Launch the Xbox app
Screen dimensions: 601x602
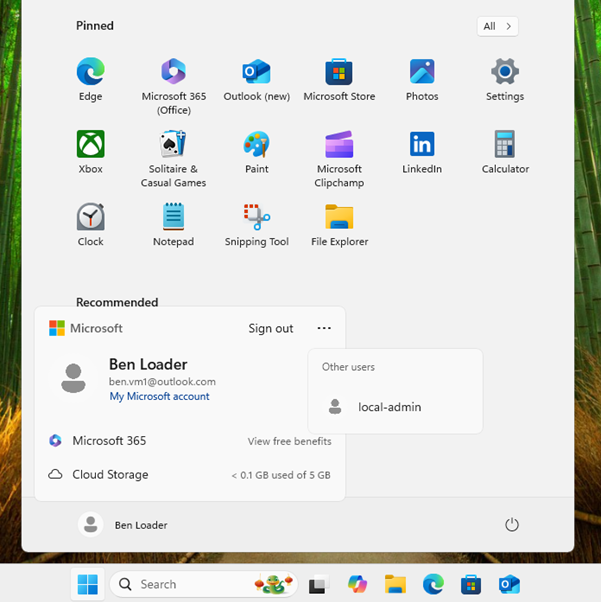point(91,152)
